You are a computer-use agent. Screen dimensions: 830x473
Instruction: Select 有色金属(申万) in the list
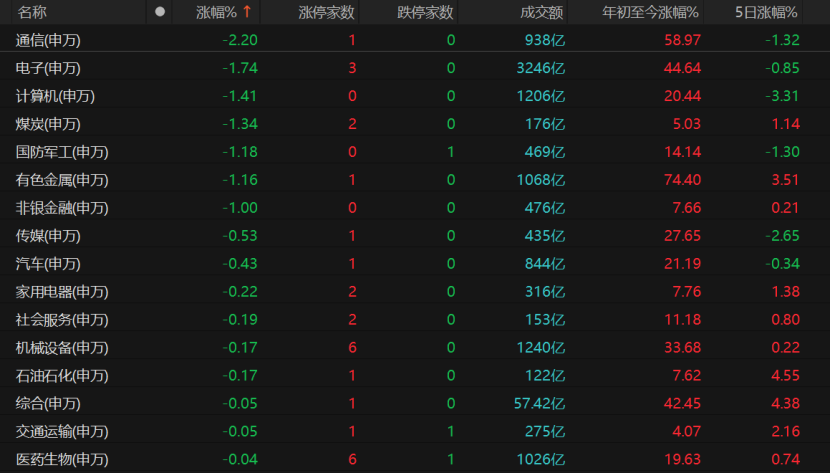click(62, 180)
